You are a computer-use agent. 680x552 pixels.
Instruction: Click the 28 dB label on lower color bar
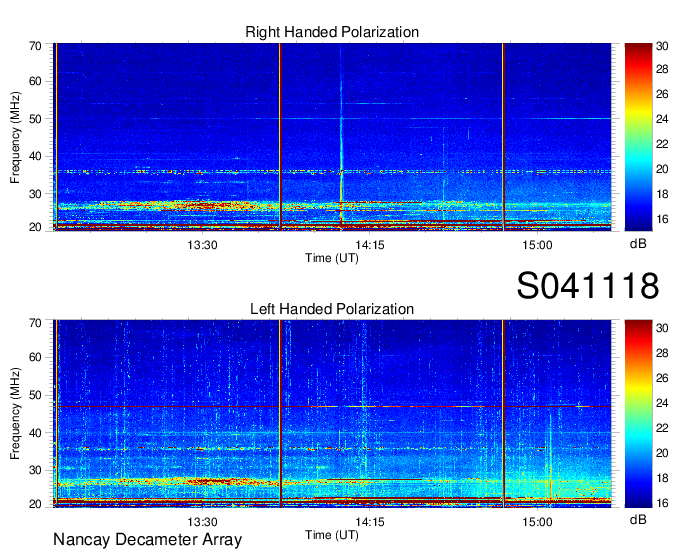pyautogui.click(x=662, y=353)
